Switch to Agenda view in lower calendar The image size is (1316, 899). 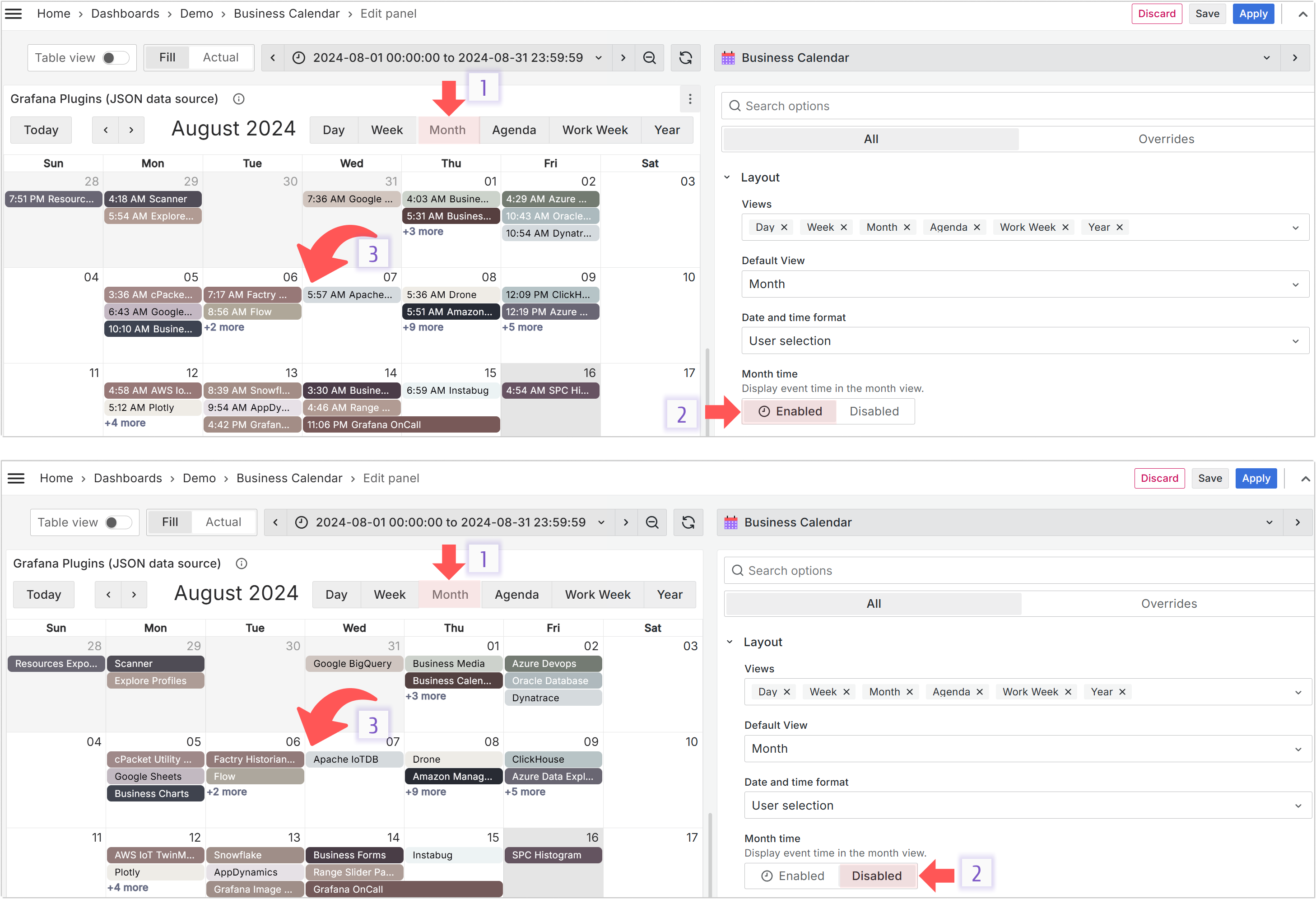pos(516,595)
